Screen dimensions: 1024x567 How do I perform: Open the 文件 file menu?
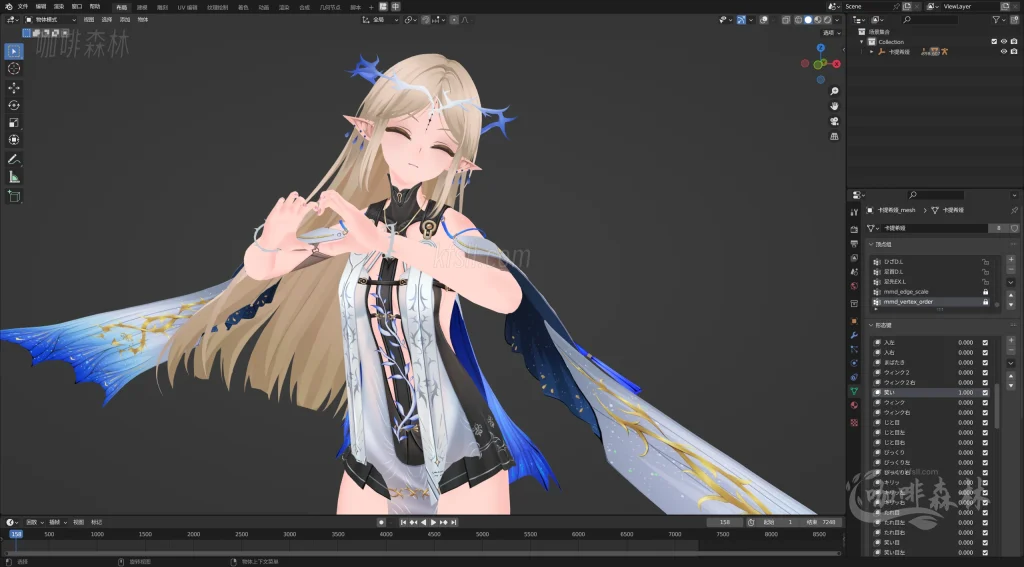click(23, 7)
